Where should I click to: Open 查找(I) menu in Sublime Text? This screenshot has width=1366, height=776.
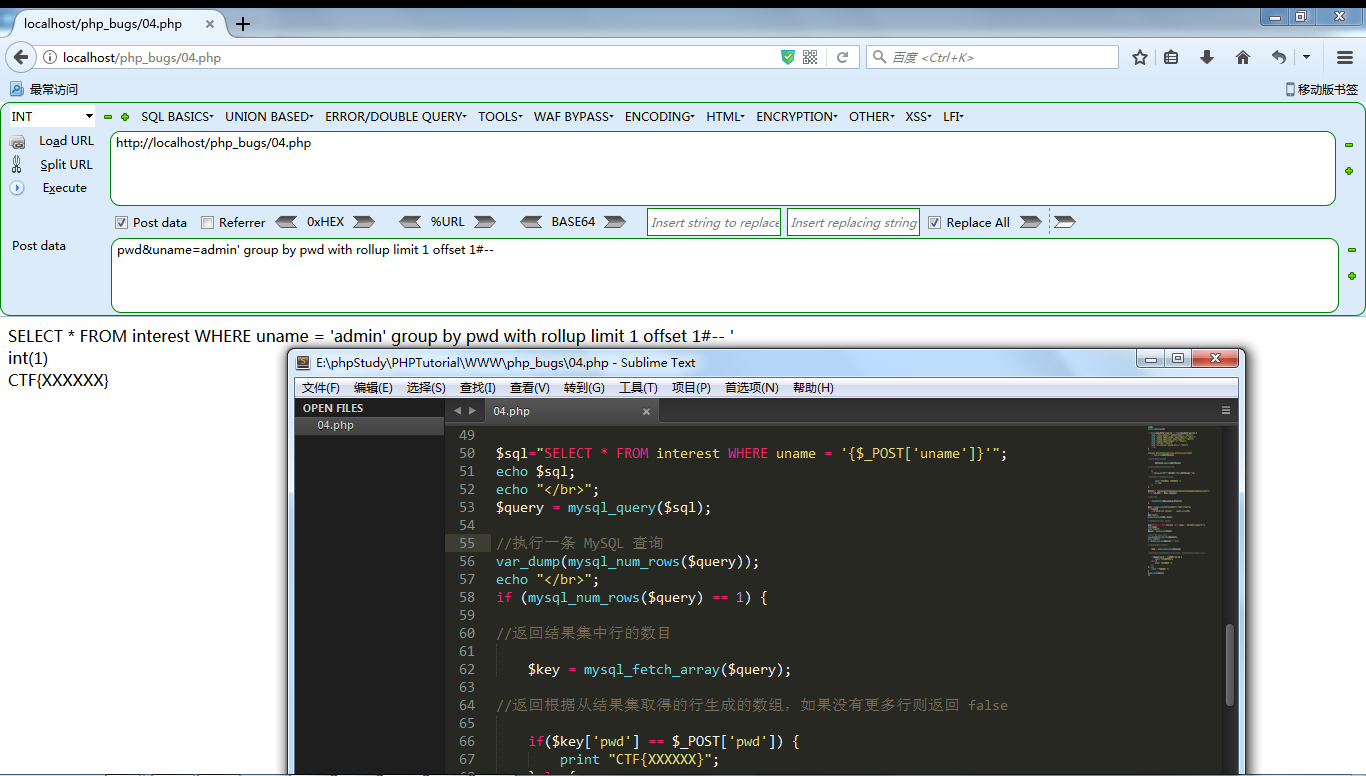[x=478, y=388]
